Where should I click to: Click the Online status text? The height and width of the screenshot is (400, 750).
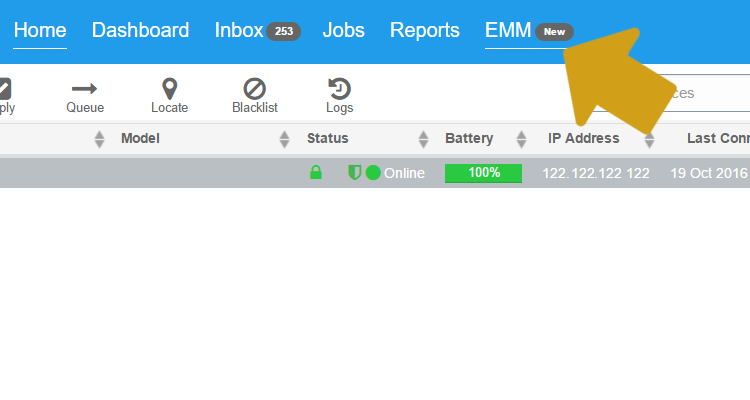click(404, 173)
